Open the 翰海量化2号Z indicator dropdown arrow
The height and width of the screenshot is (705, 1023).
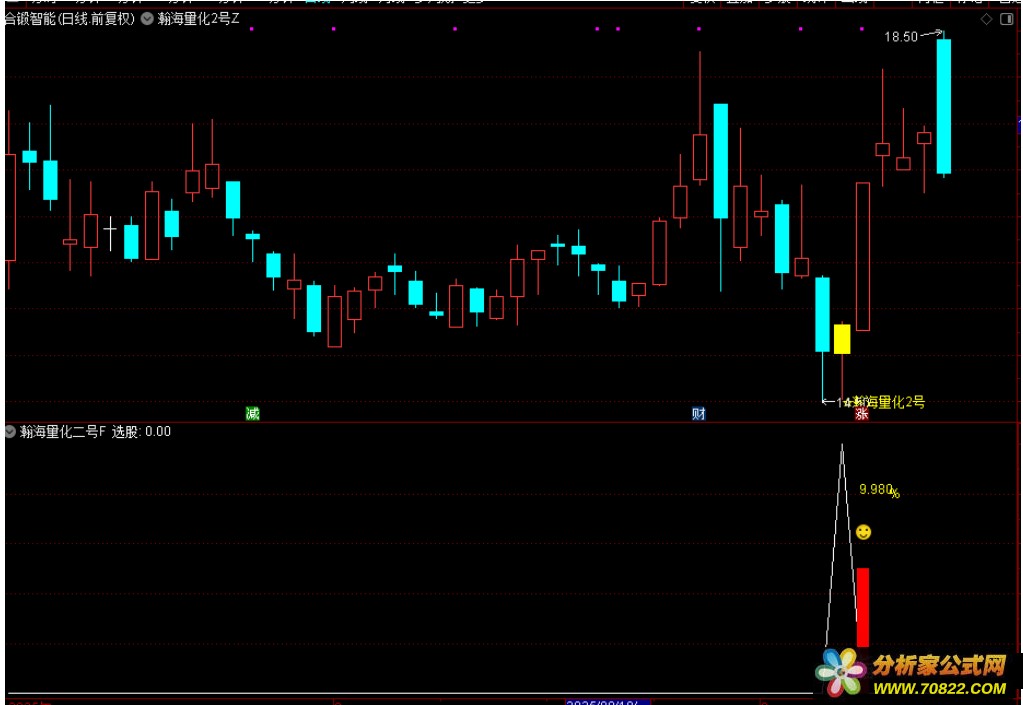click(x=147, y=19)
